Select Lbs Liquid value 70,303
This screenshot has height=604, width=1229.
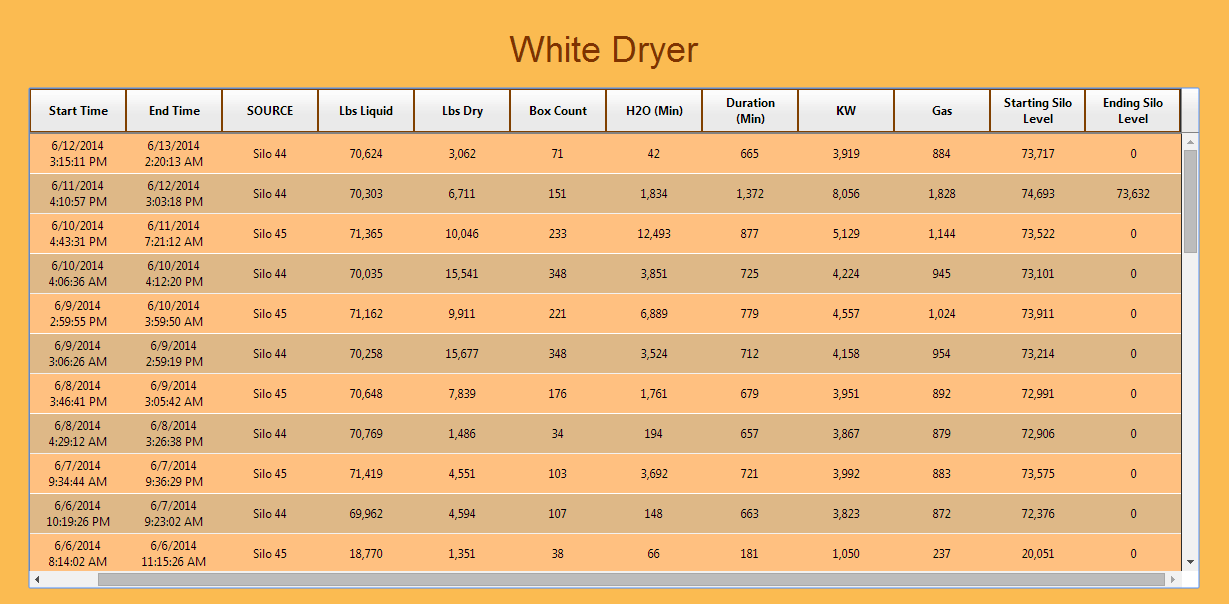pyautogui.click(x=366, y=194)
